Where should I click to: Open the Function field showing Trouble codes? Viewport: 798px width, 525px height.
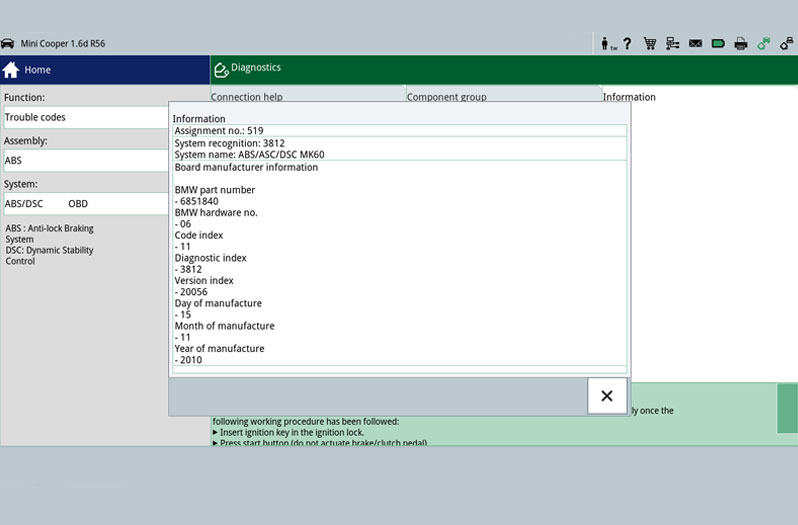coord(84,117)
